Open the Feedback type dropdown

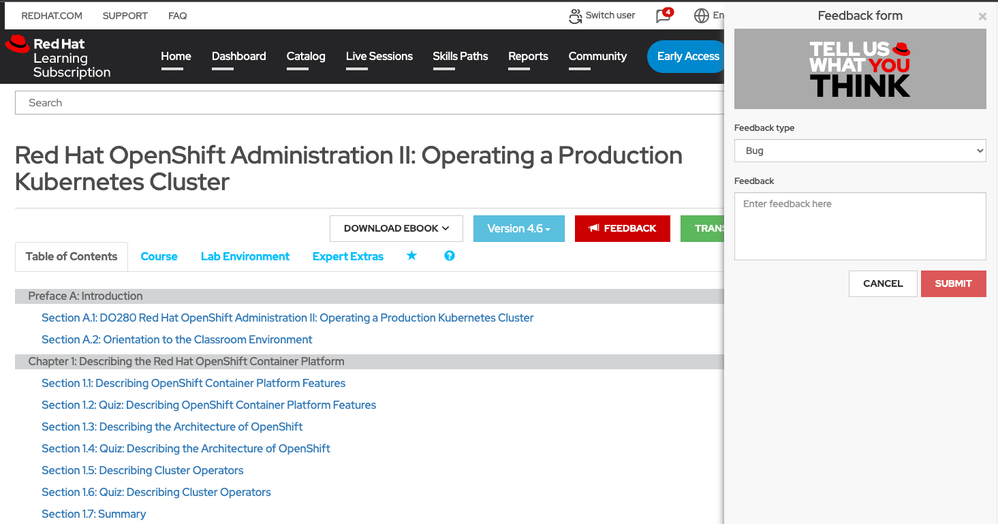click(860, 151)
